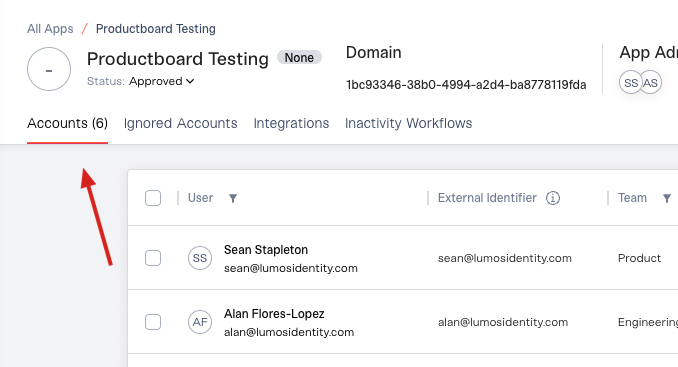Go to All Apps breadcrumb link

point(50,29)
